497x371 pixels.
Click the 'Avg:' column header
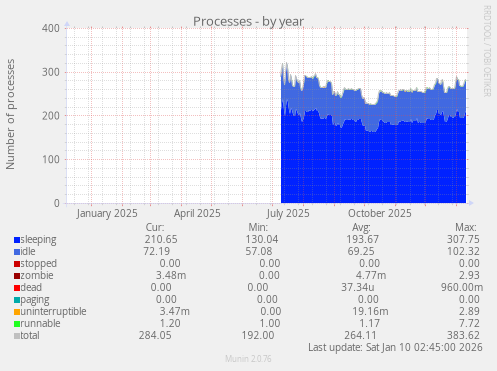(x=361, y=227)
